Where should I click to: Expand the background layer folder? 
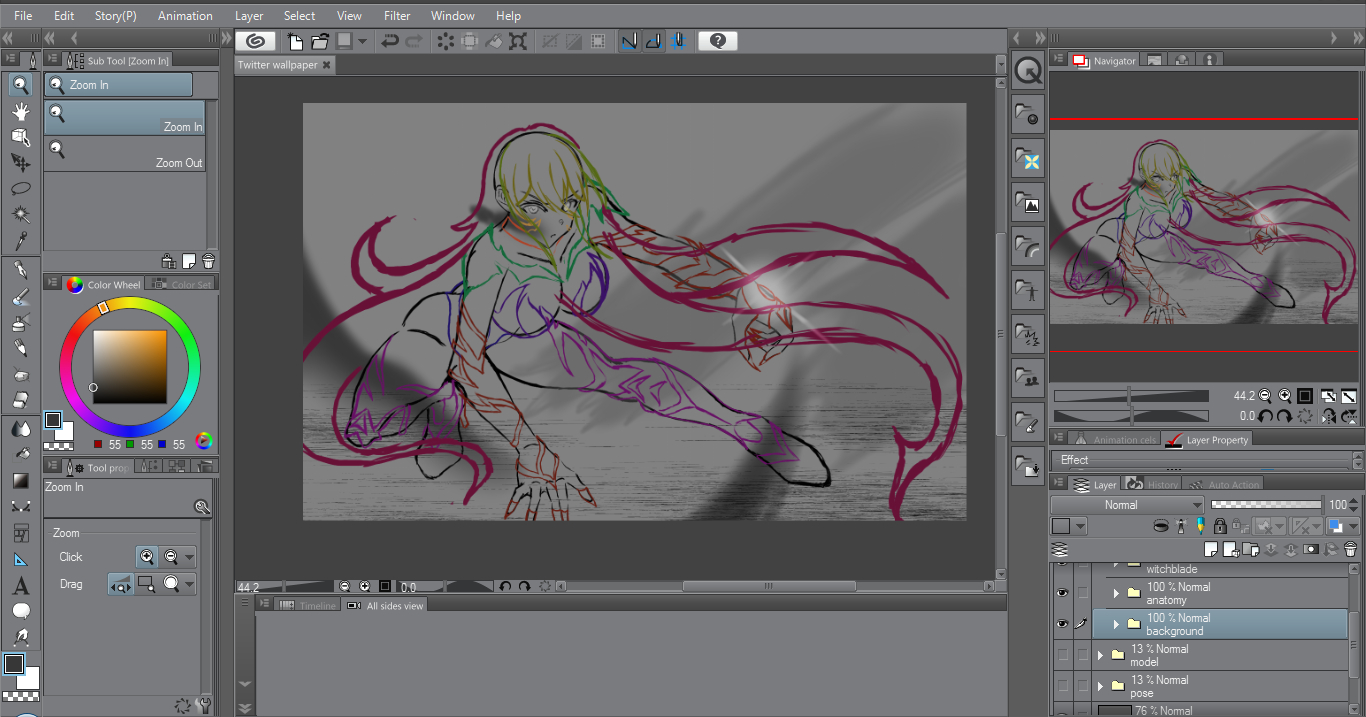(1116, 624)
